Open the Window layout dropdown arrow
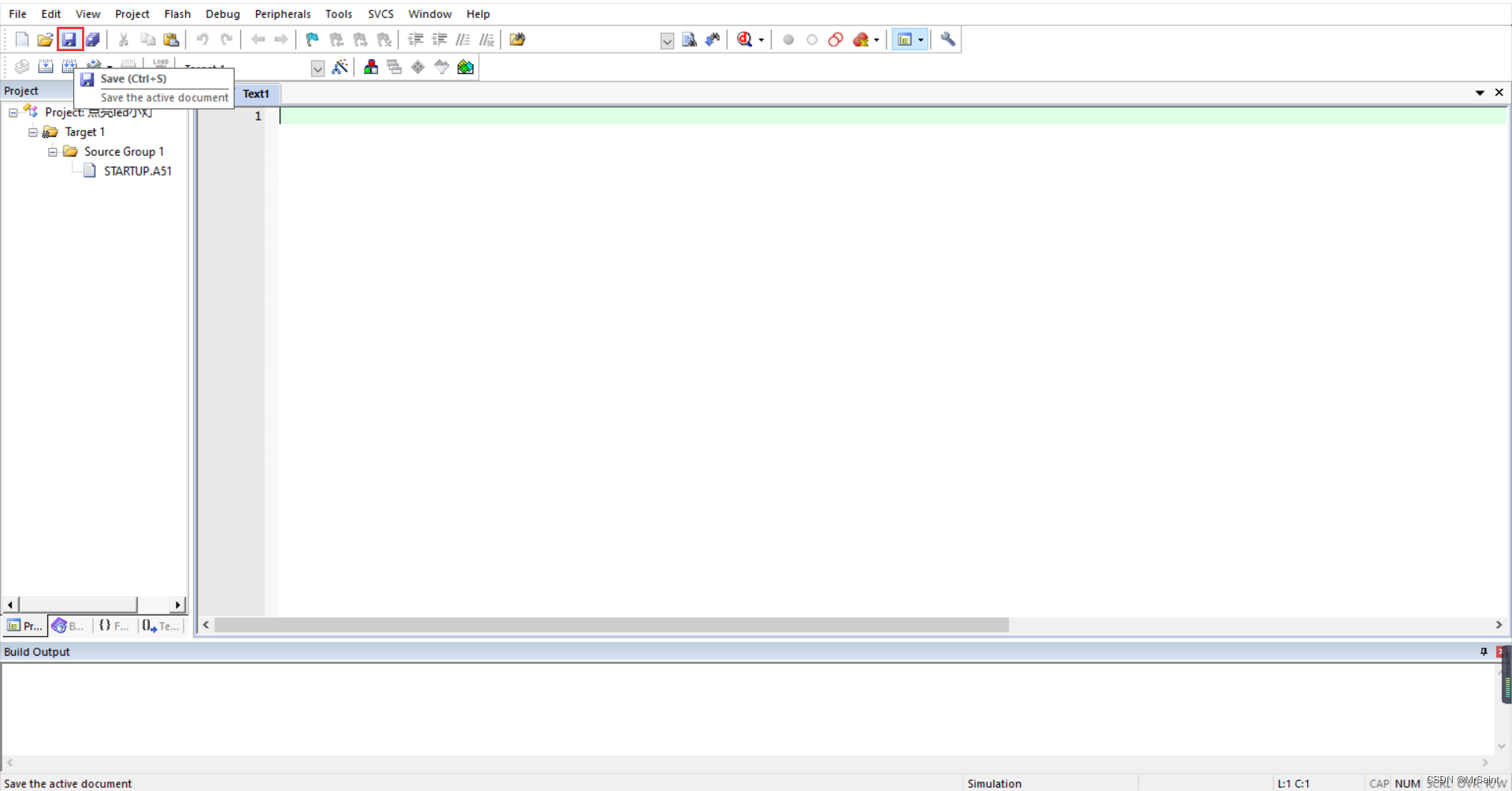This screenshot has height=791, width=1512. pos(921,40)
